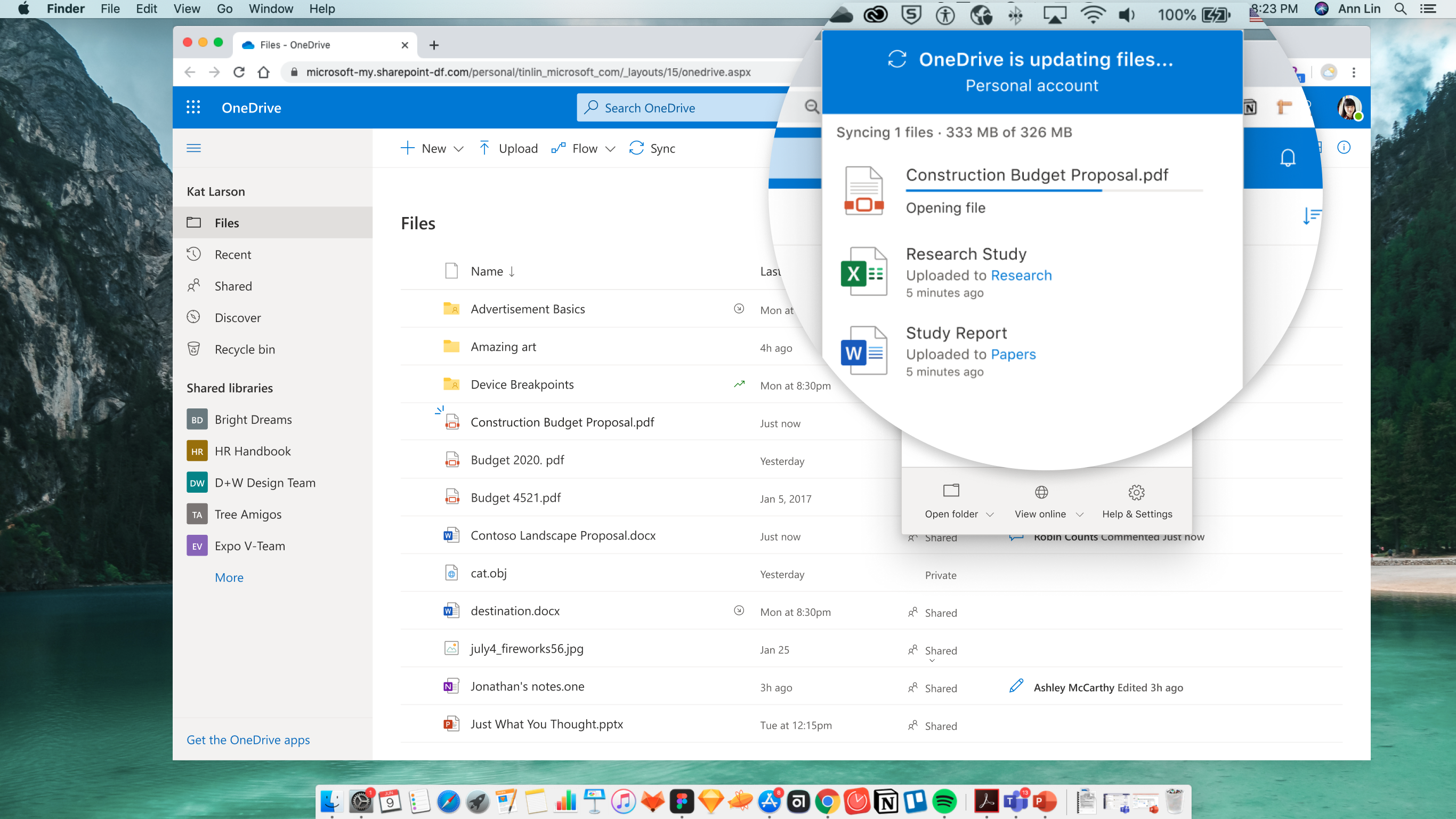Click the Construction Budget Proposal progress bar

tap(1053, 191)
